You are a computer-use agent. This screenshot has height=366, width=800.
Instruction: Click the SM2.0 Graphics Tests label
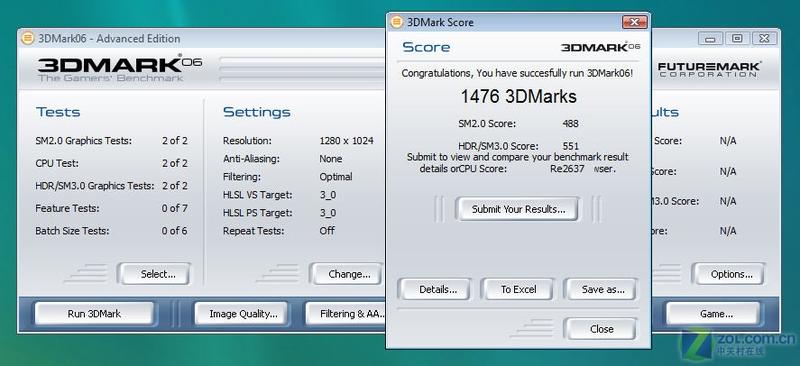pos(84,141)
